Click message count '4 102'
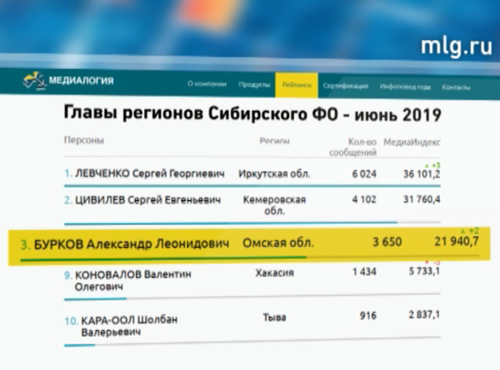500x370 pixels. pyautogui.click(x=364, y=200)
